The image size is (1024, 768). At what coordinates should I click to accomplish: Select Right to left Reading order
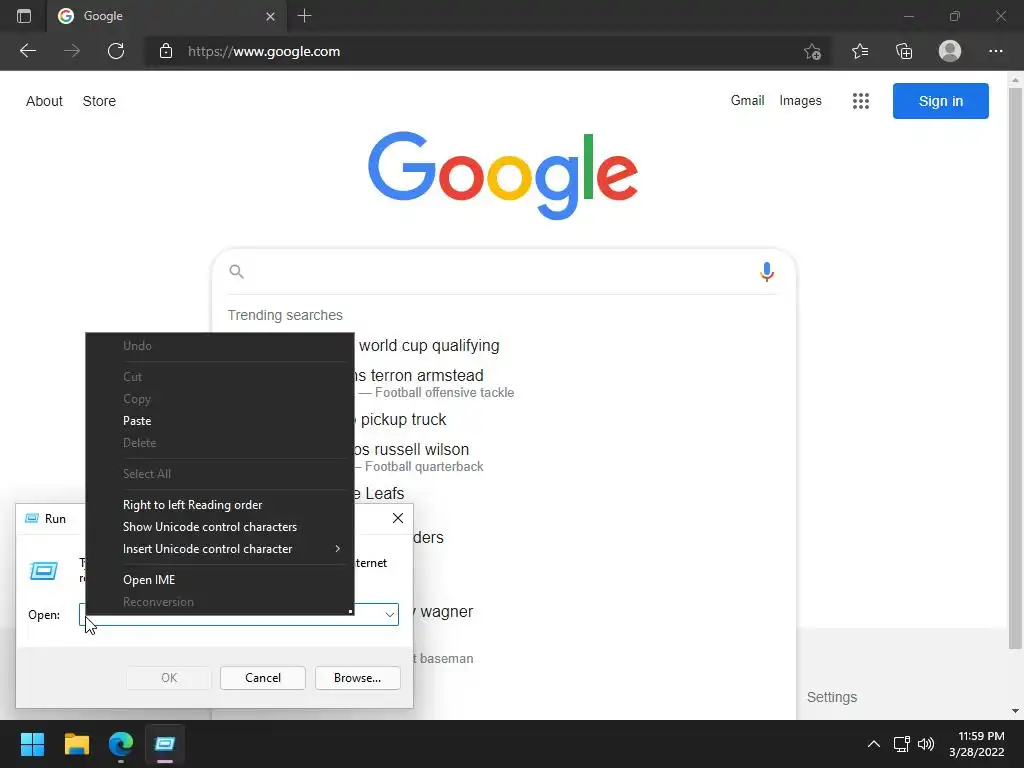[220, 505]
